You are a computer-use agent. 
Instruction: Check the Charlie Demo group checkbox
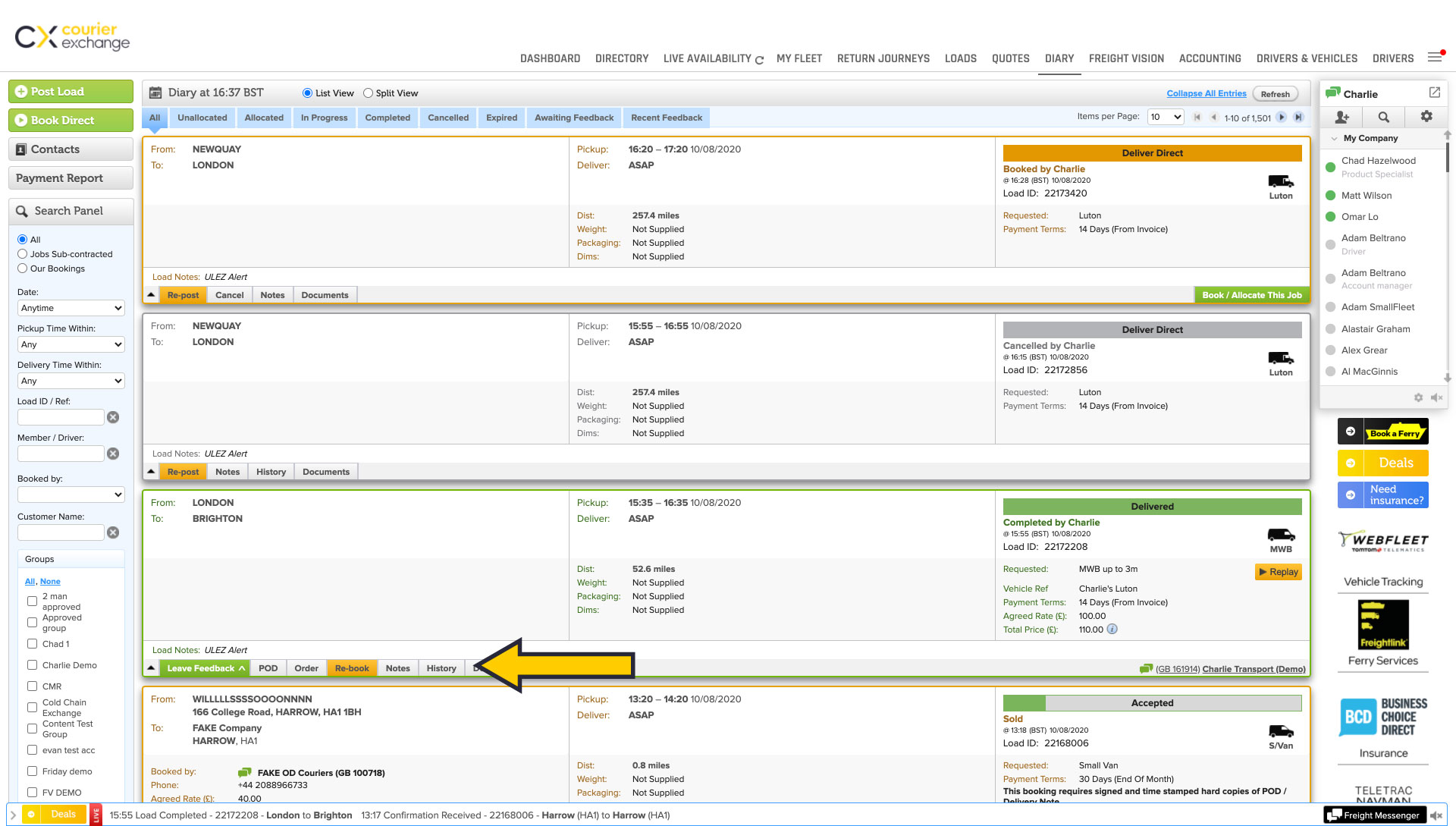click(32, 665)
